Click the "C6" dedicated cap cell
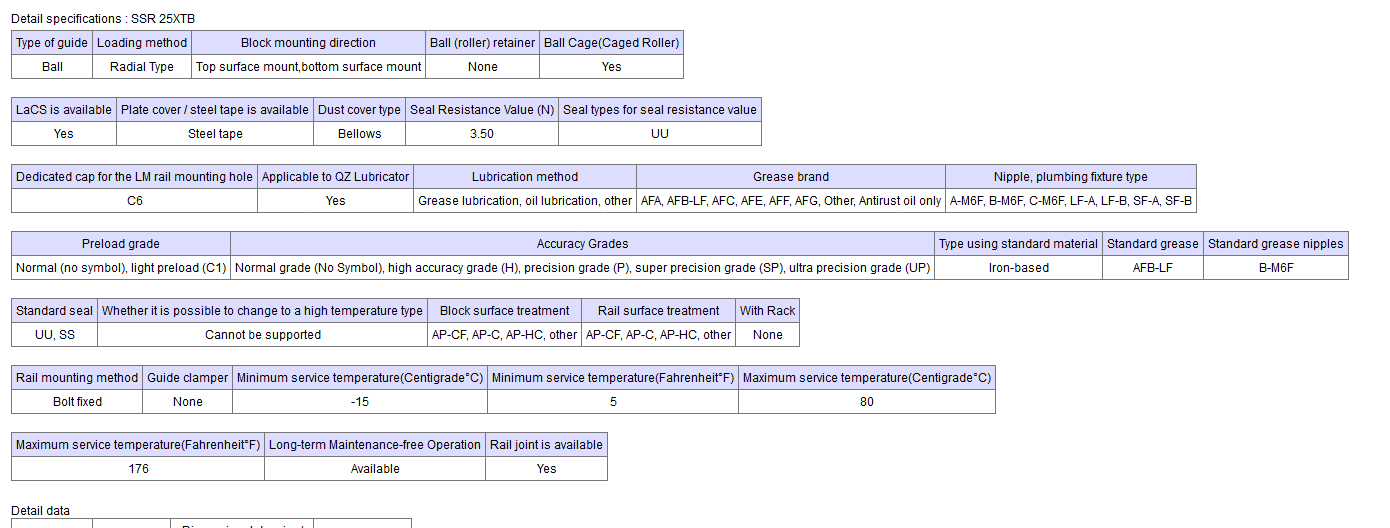Image resolution: width=1390 pixels, height=528 pixels. tap(134, 201)
